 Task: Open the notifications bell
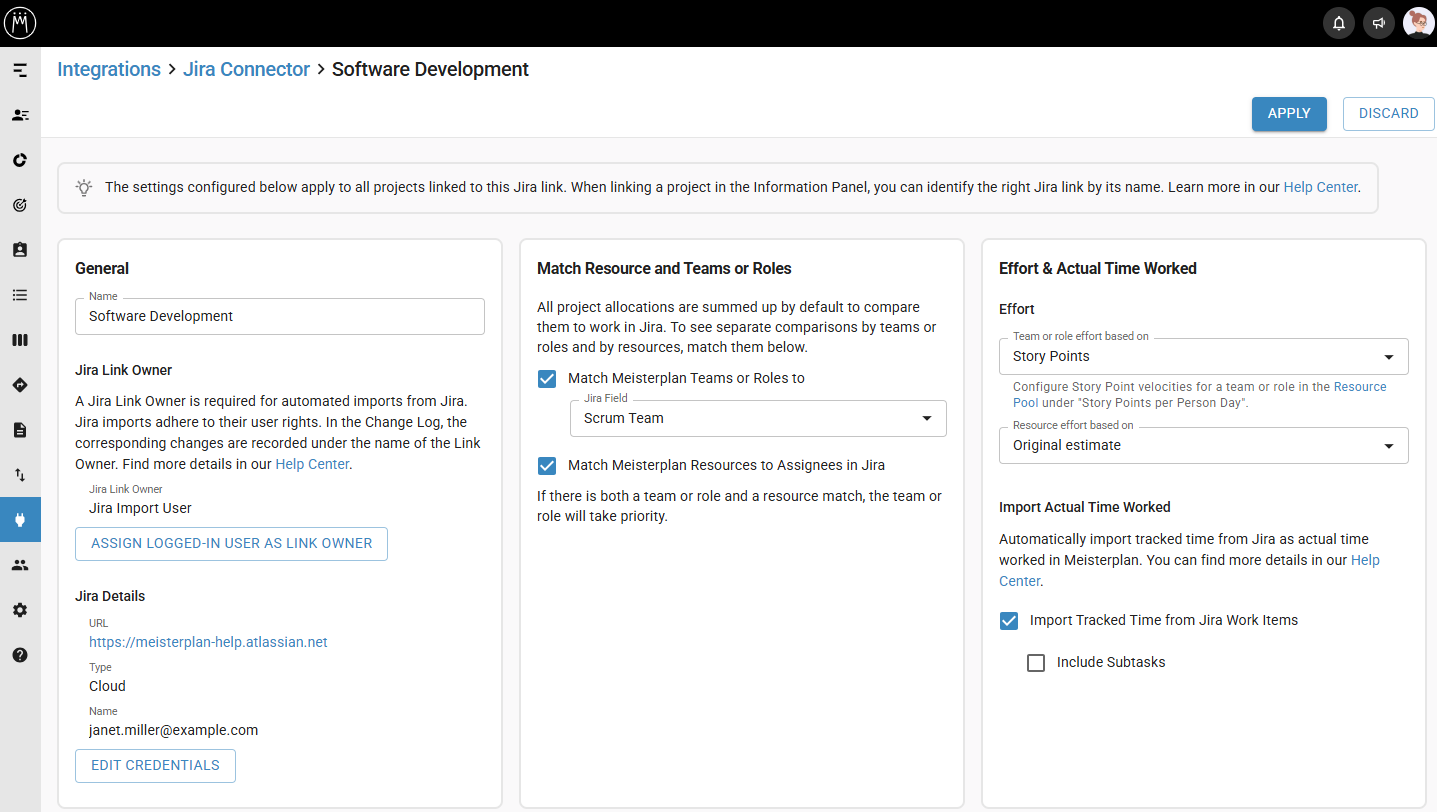1339,23
